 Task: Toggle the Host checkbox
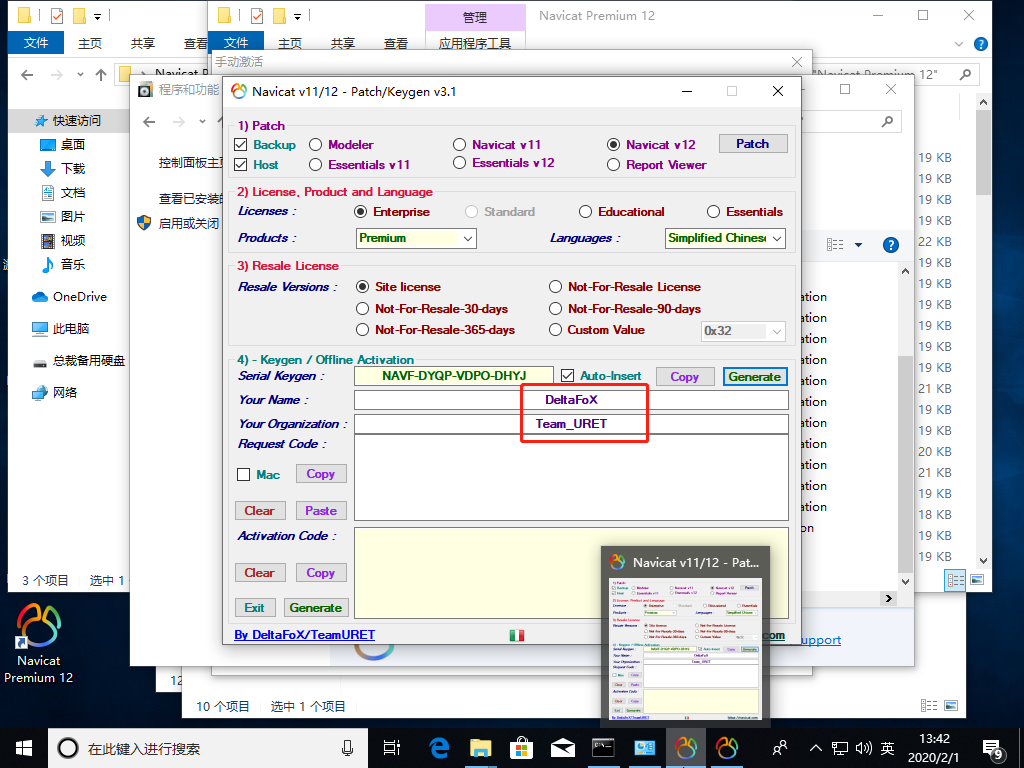pos(240,165)
